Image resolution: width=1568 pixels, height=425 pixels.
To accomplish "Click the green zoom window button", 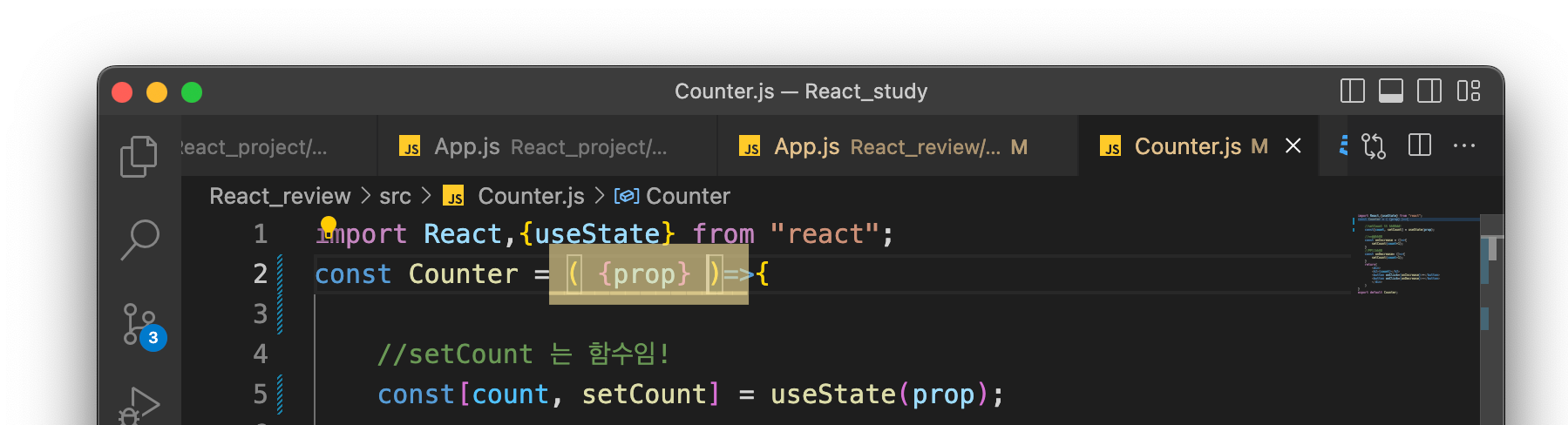I will click(192, 91).
